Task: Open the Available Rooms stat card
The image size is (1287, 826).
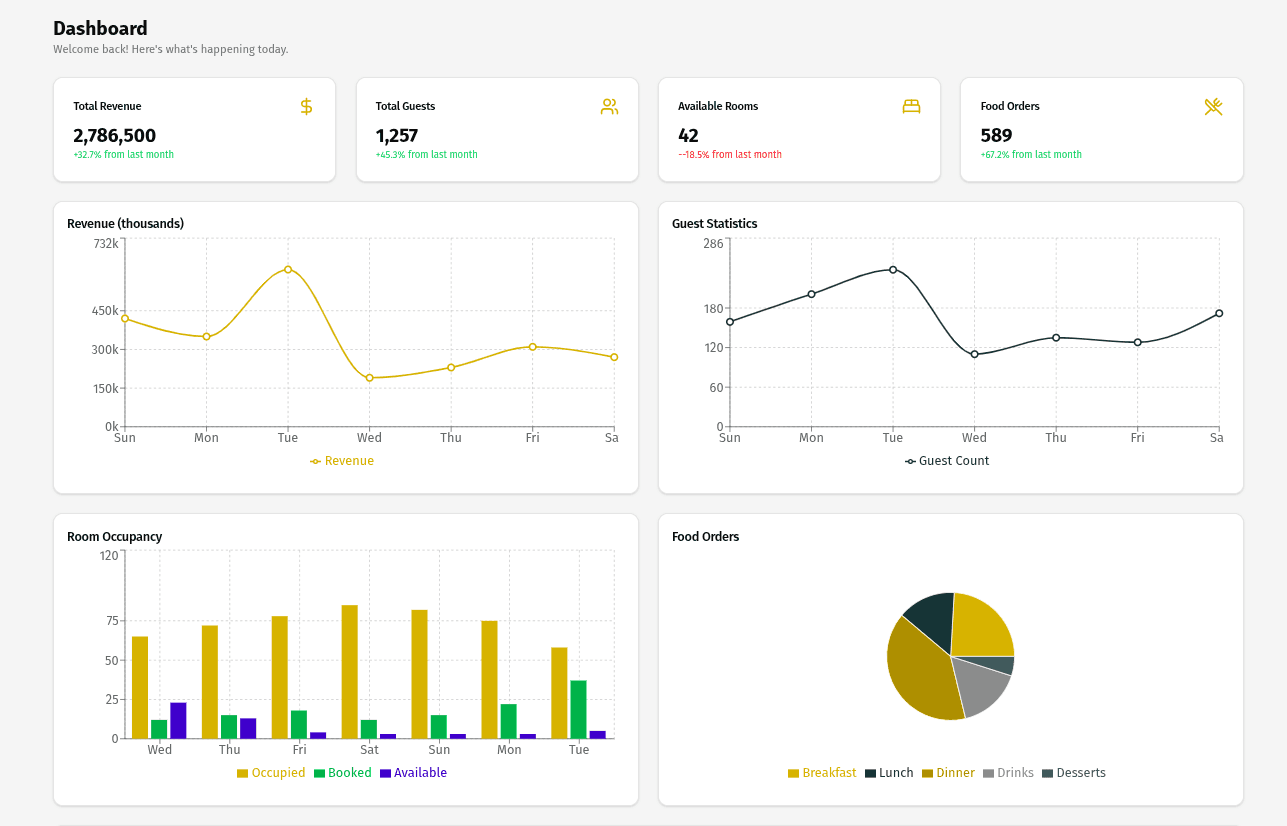Action: pos(798,129)
